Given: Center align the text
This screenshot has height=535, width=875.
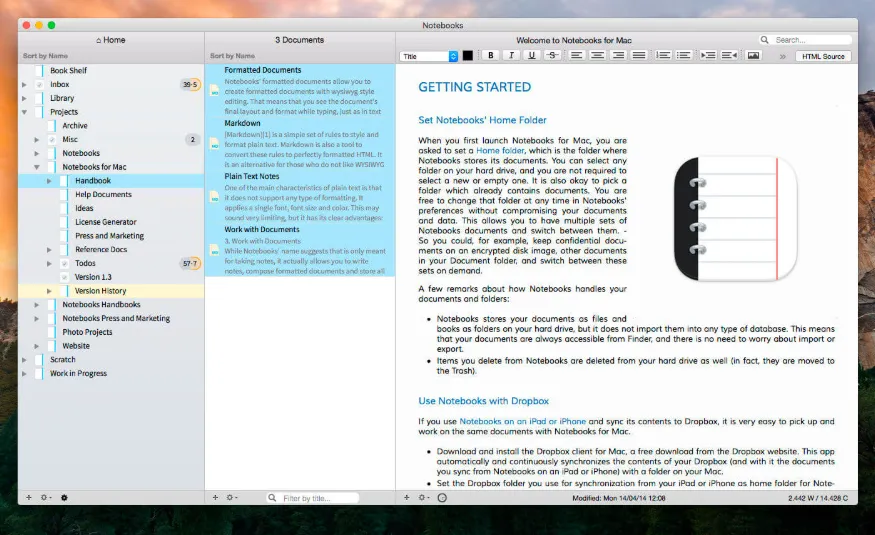Looking at the screenshot, I should [x=597, y=55].
